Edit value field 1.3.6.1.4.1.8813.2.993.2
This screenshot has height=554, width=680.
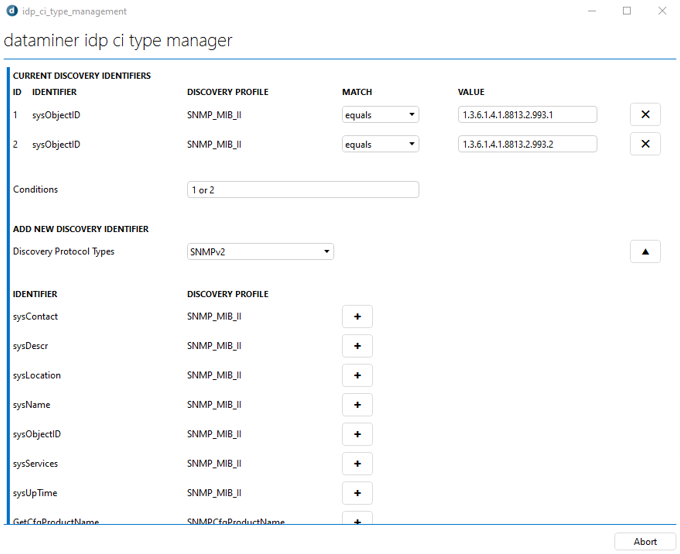click(x=527, y=144)
